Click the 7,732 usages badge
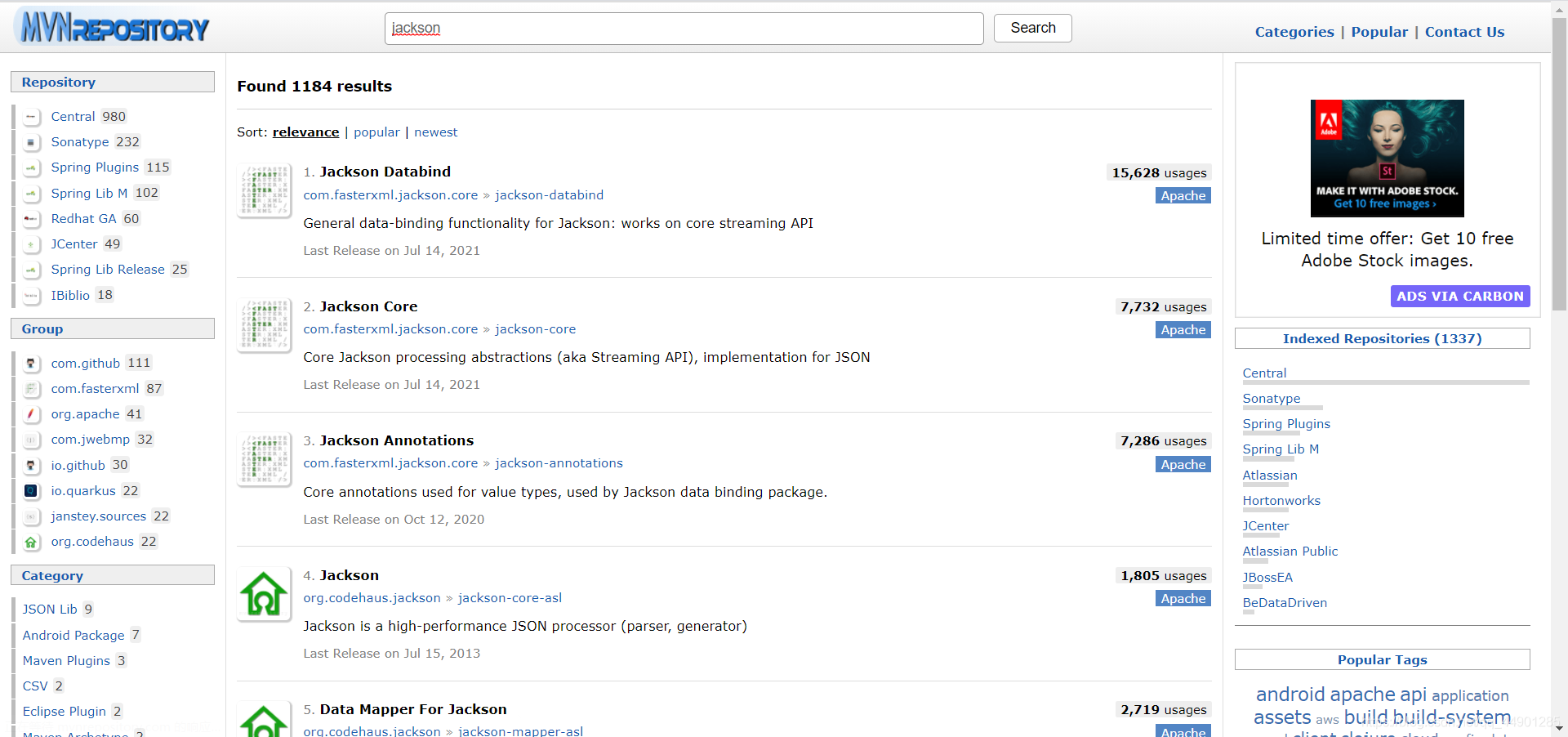This screenshot has height=737, width=1568. click(1163, 307)
